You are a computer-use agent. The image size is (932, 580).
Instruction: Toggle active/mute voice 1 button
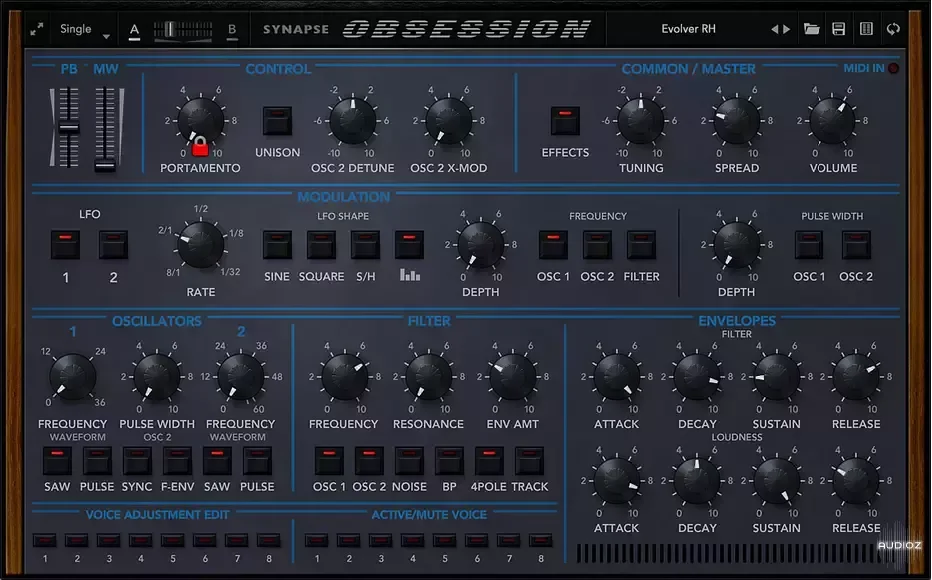316,540
